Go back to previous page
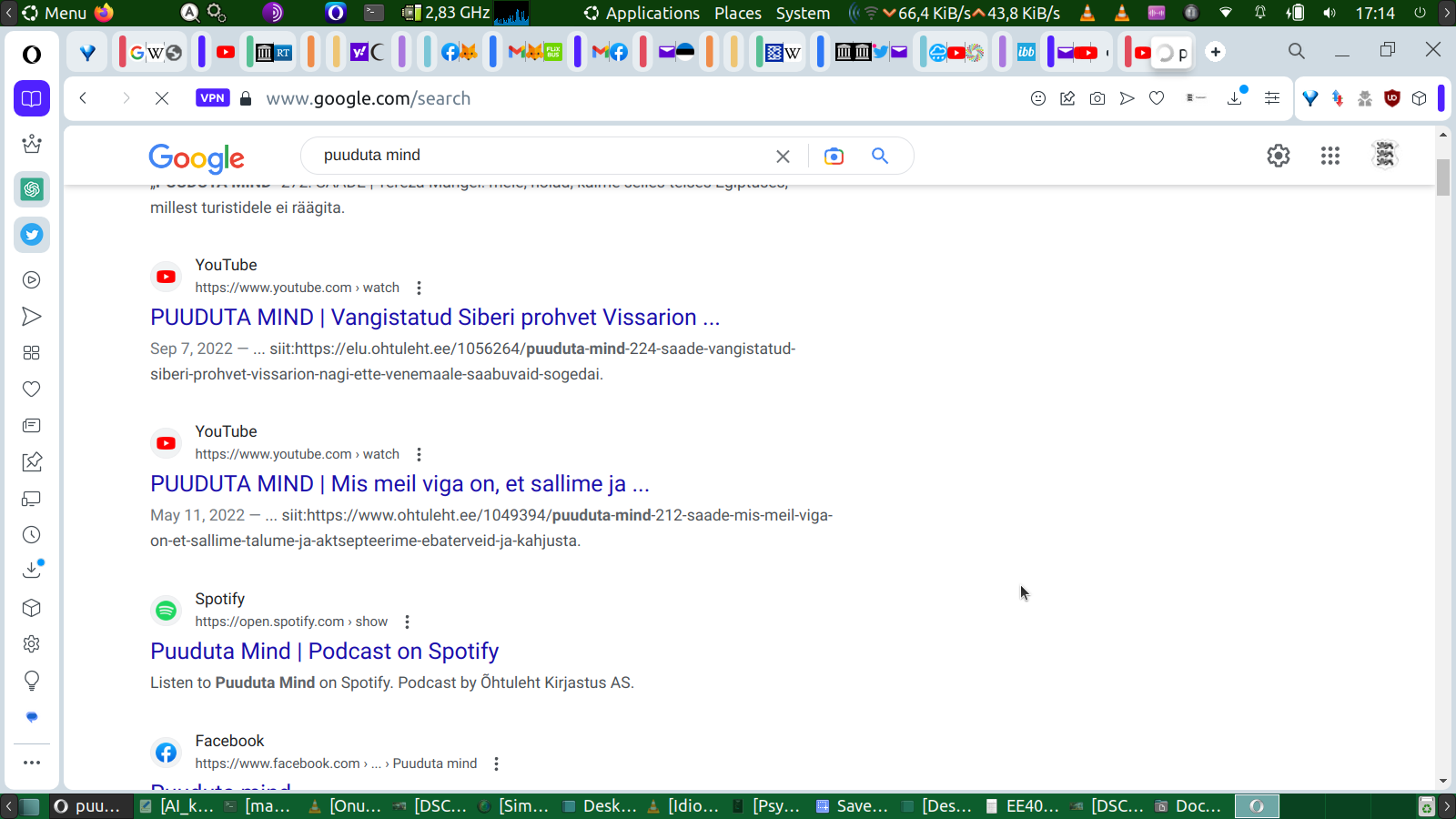 pos(83,98)
